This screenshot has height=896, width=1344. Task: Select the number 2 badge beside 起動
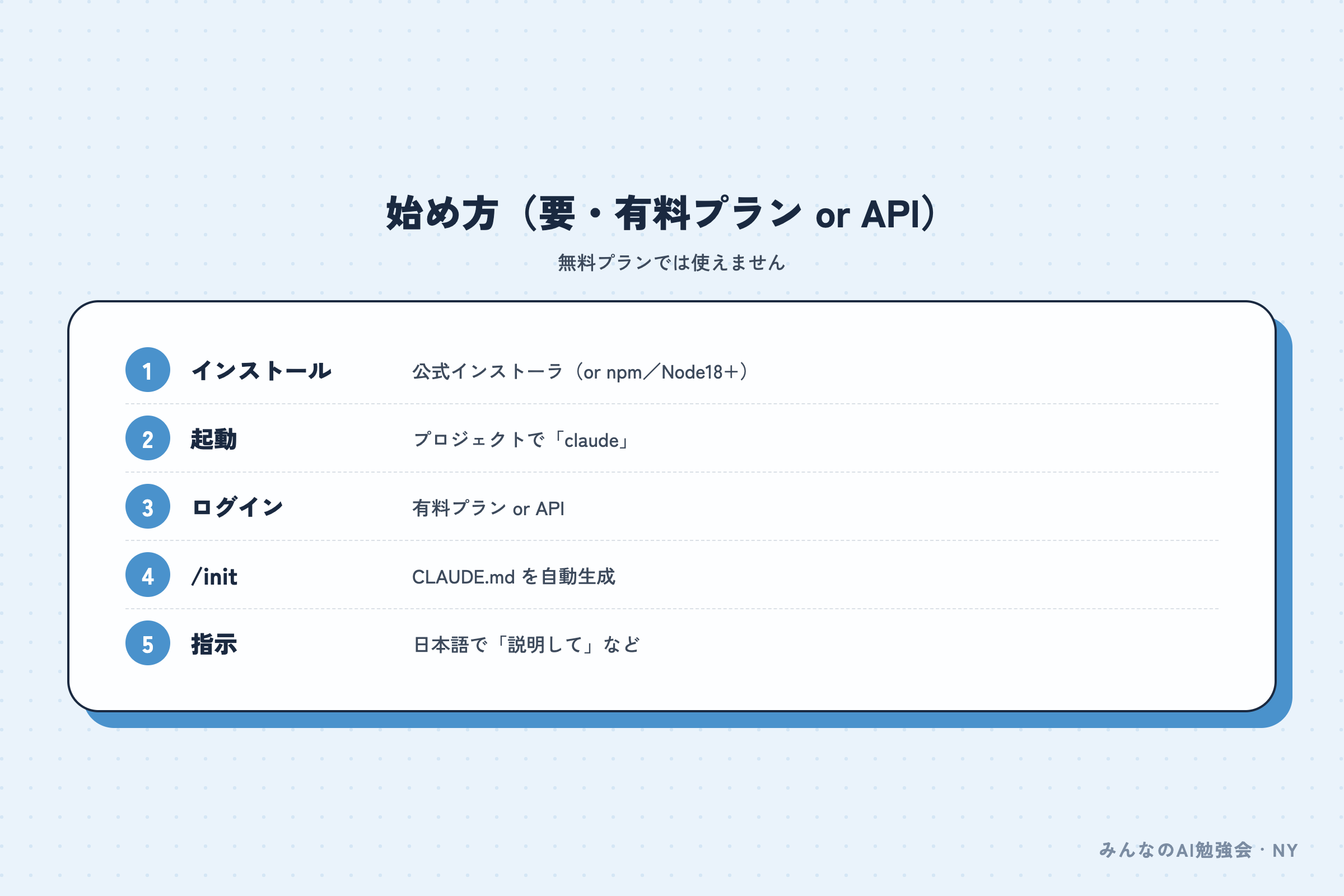147,438
